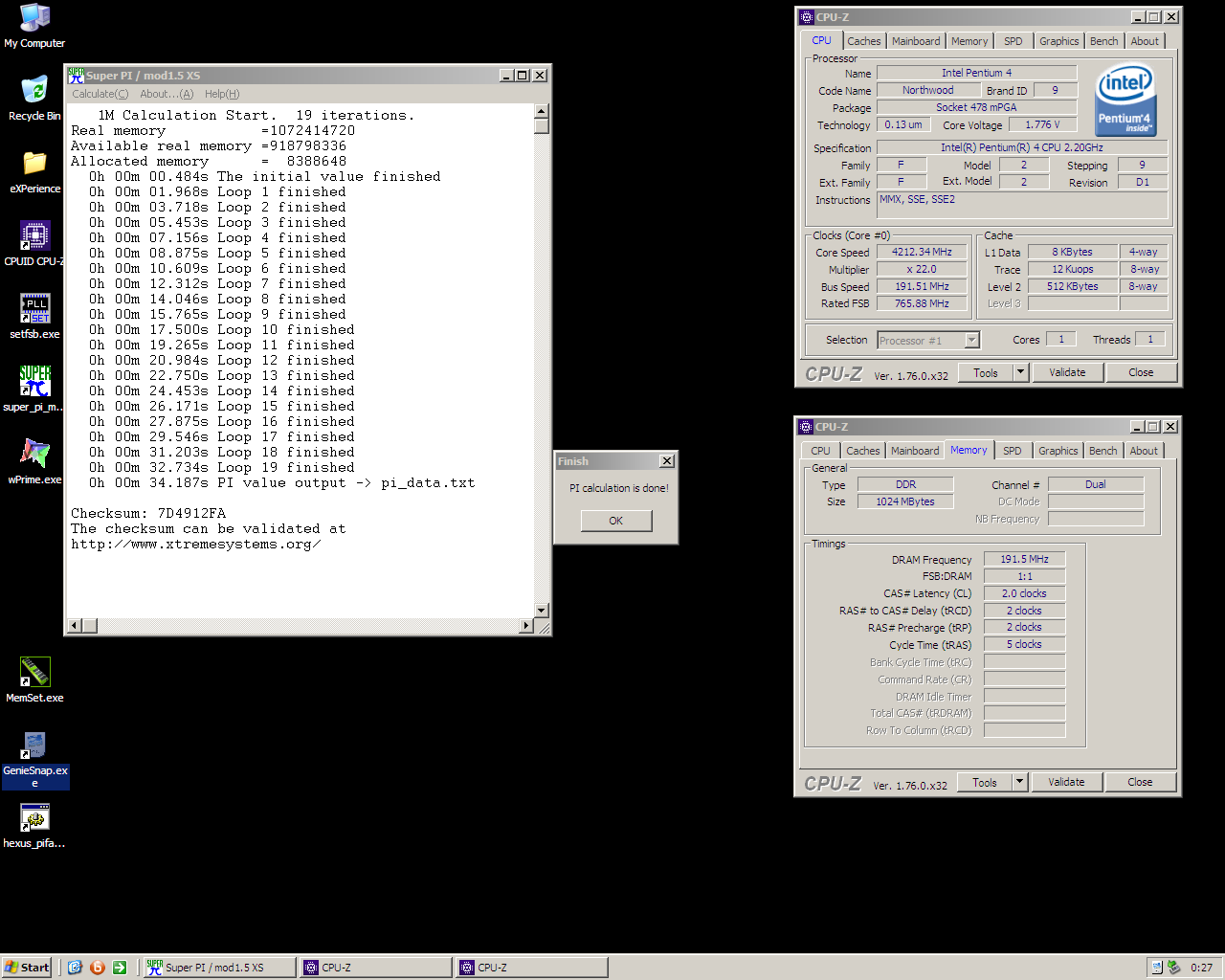The height and width of the screenshot is (980, 1225).
Task: Click Tools button in bottom CPU-Z window
Action: point(985,782)
